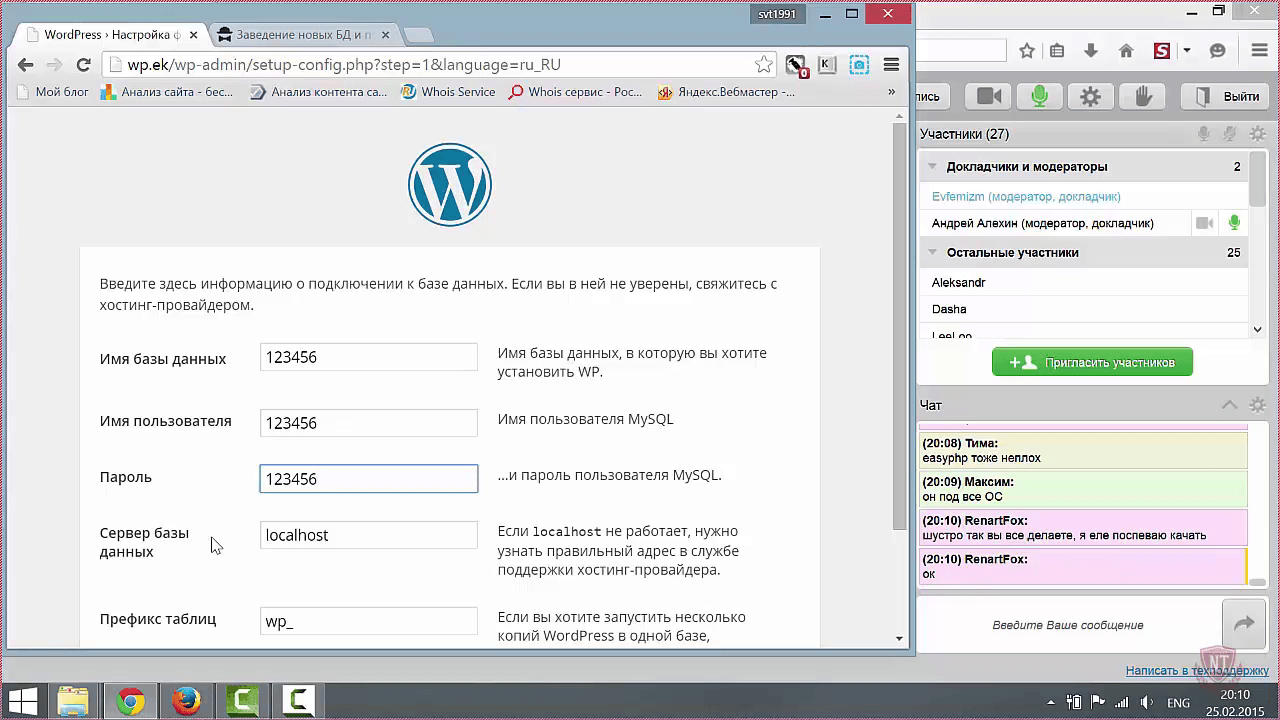The width and height of the screenshot is (1280, 720).
Task: Open the Участники panel settings gear
Action: [1257, 134]
